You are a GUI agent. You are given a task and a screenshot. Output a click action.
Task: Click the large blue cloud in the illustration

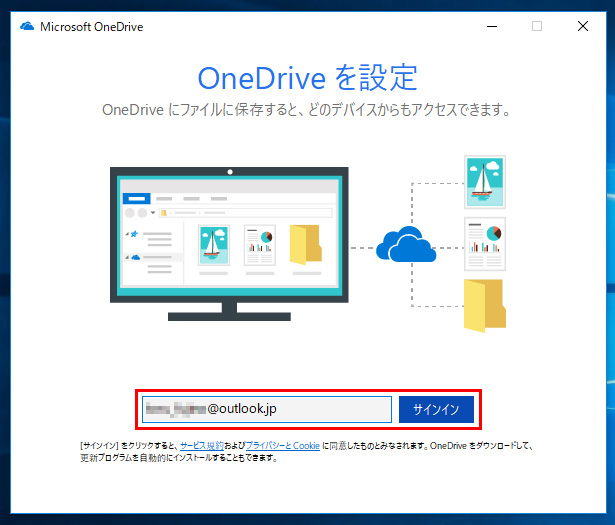tap(406, 243)
